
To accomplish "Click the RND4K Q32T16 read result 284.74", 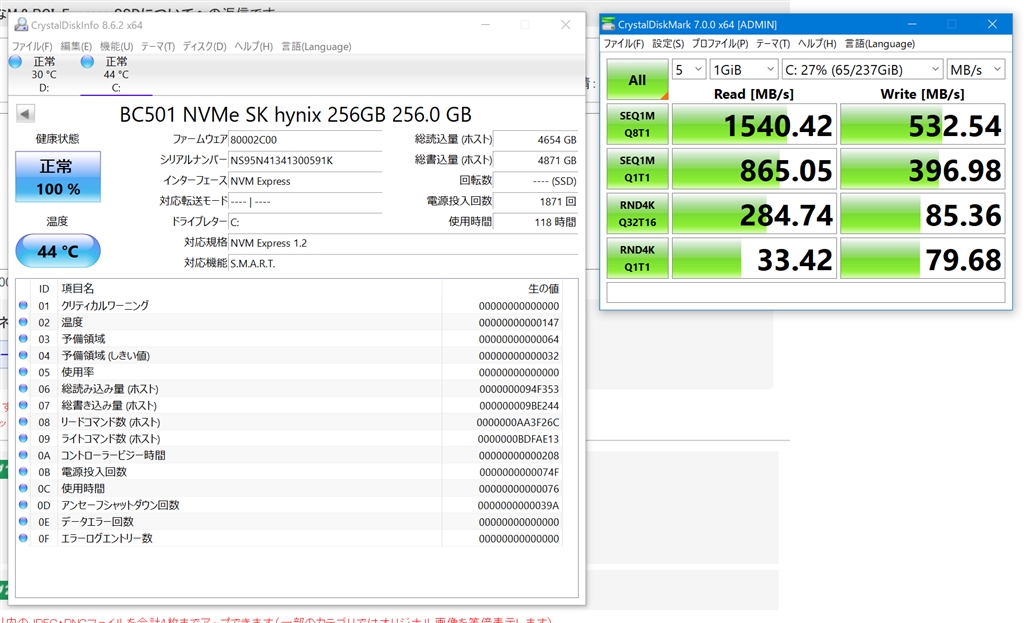I will pos(754,214).
